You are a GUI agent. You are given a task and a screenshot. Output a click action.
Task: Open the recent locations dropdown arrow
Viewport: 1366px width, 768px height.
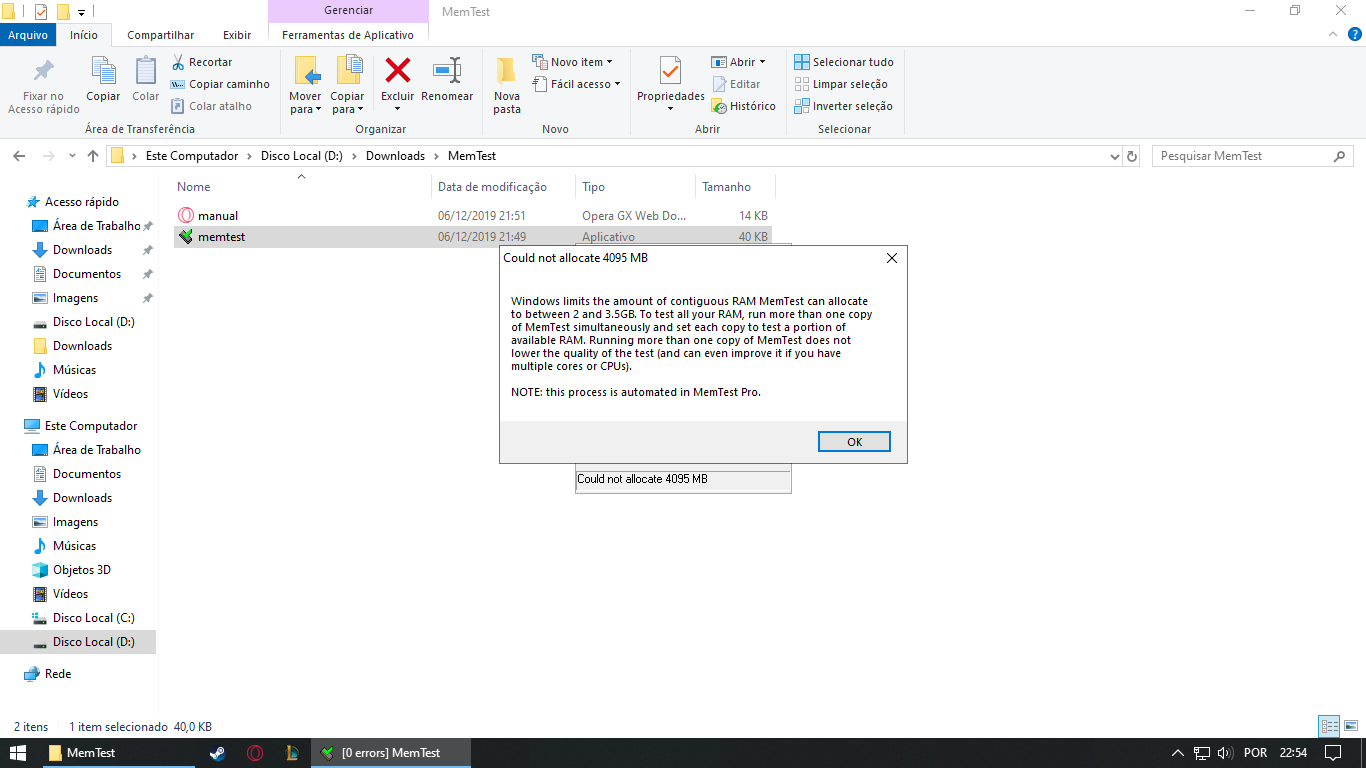pos(72,156)
